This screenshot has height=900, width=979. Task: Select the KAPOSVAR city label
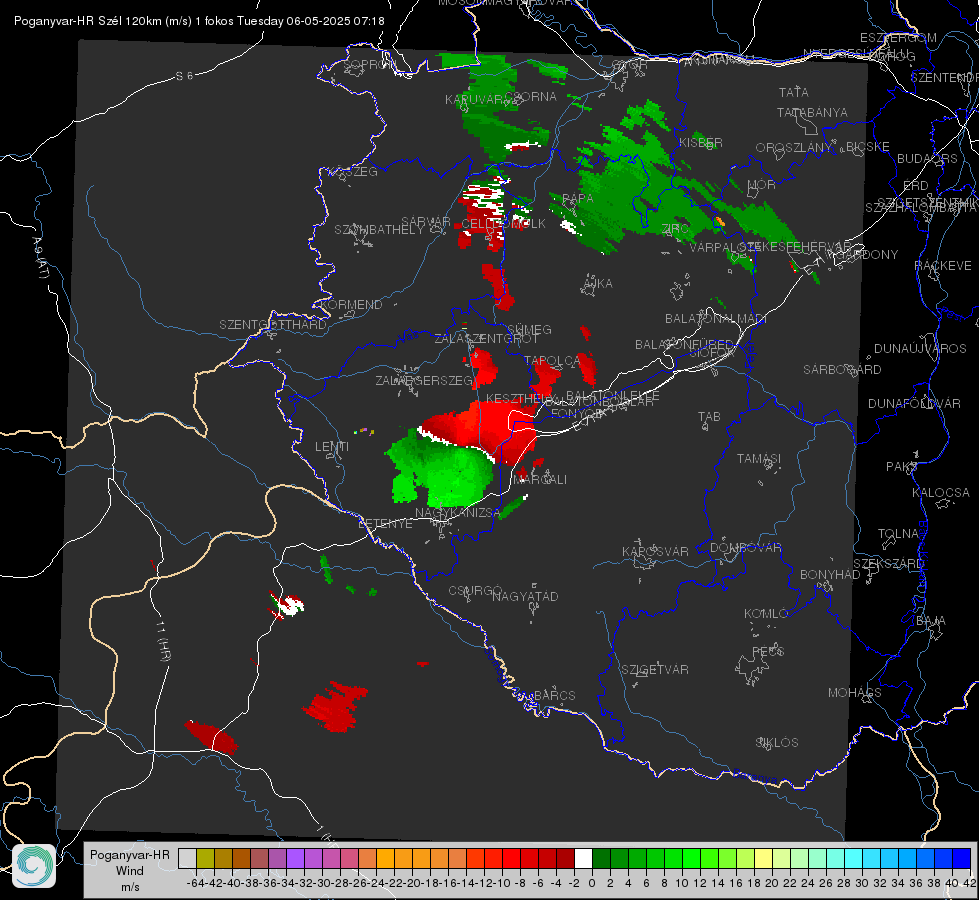(x=655, y=551)
